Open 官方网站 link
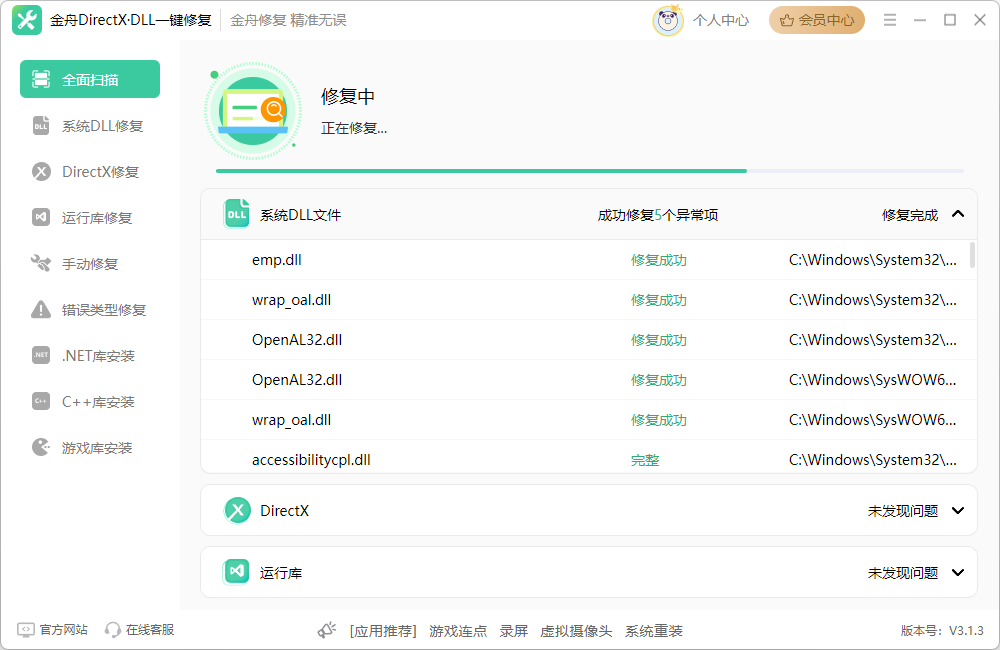 click(x=63, y=630)
